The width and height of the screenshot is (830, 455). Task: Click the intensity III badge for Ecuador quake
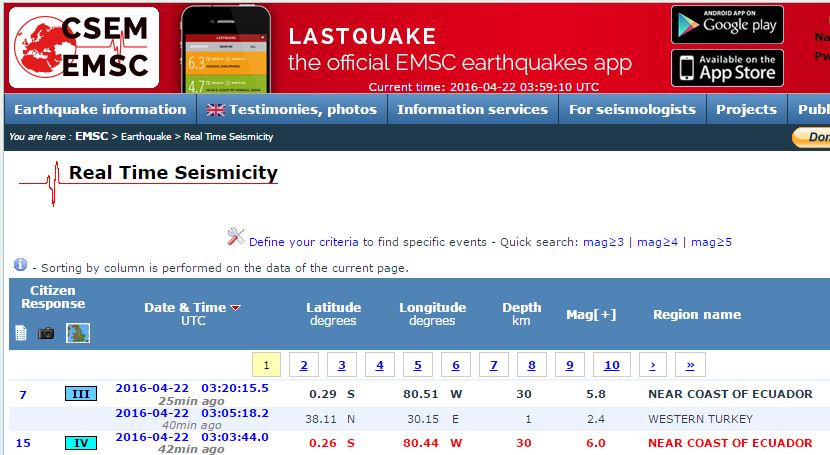point(81,394)
